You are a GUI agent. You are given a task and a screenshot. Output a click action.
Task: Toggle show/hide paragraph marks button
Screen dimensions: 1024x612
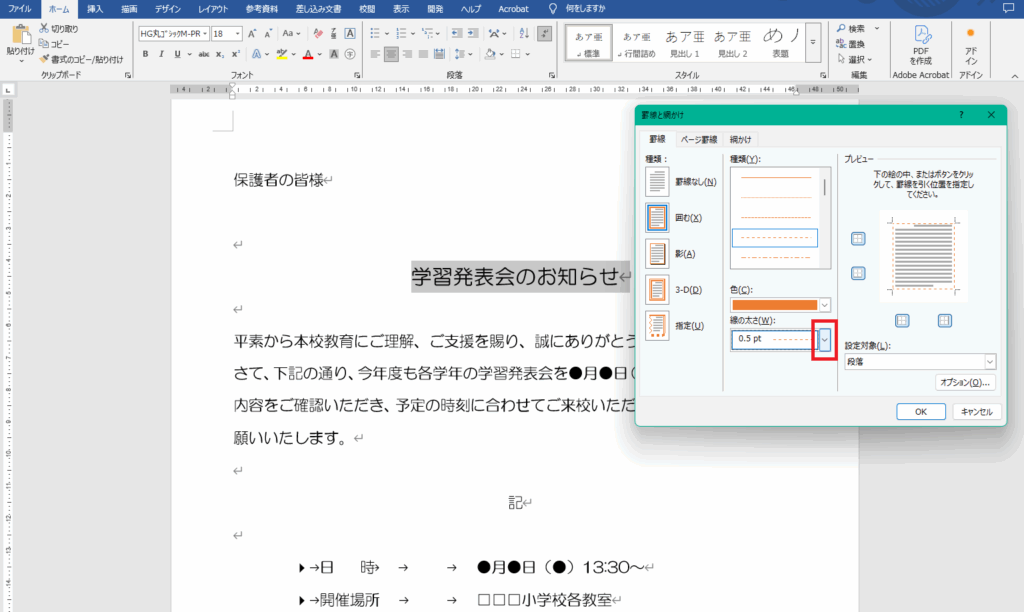[x=545, y=33]
